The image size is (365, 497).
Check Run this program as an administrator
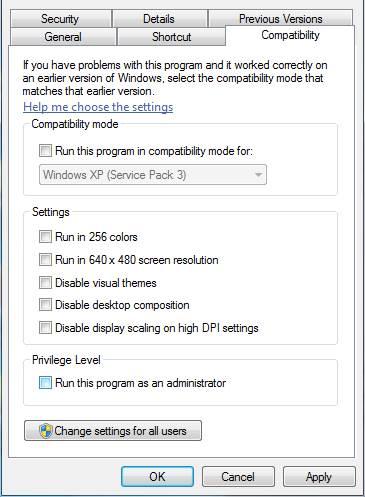(x=45, y=383)
